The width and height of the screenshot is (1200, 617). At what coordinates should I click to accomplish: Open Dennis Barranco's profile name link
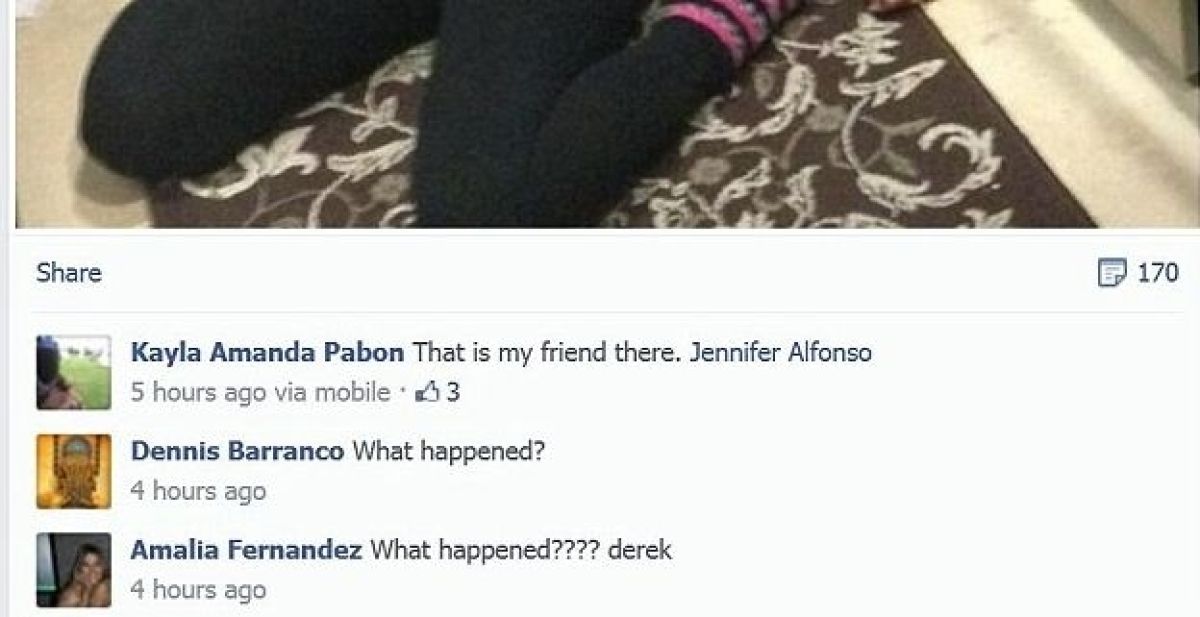point(238,451)
